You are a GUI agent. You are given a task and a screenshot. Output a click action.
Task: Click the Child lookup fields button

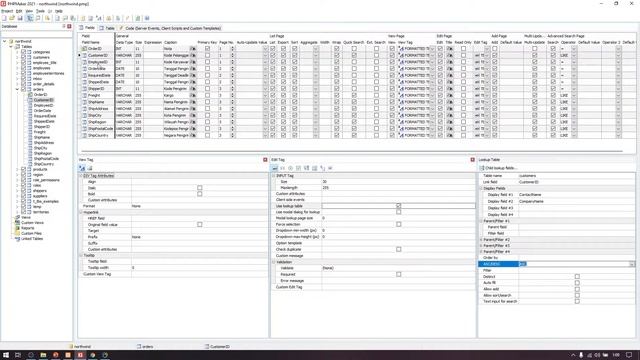[x=498, y=168]
